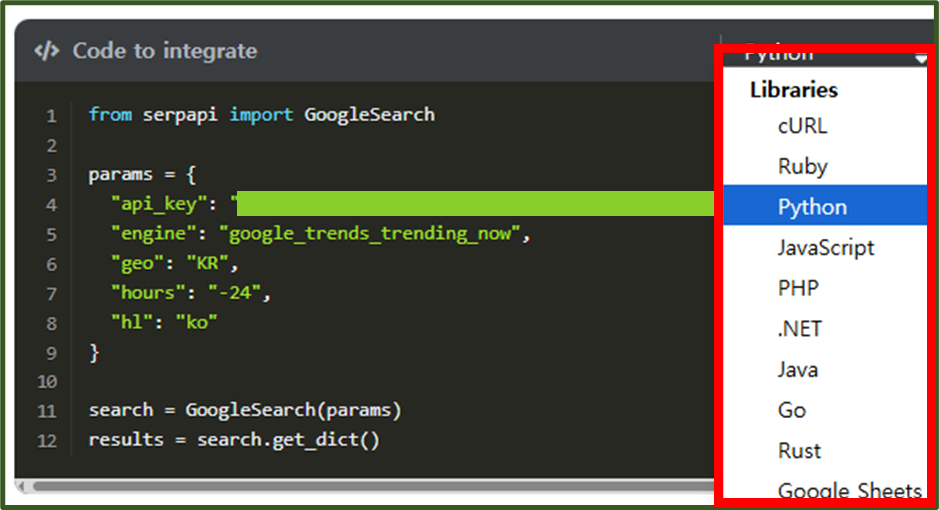939x510 pixels.
Task: Click the "geo": "KR" line
Action: coord(174,263)
